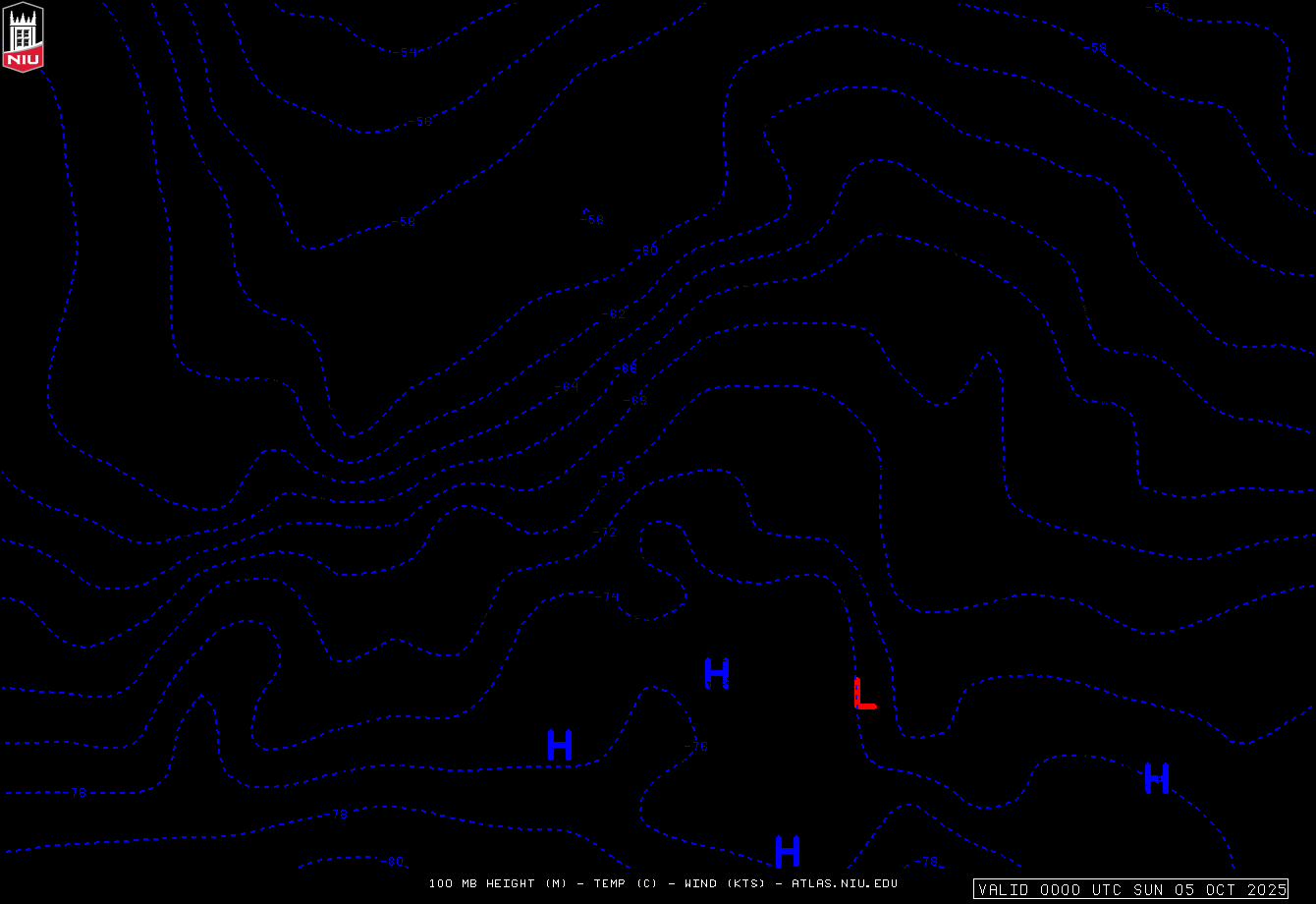Screen dimensions: 1316x904
Task: Click the -76 temperature contour label
Action: (695, 747)
